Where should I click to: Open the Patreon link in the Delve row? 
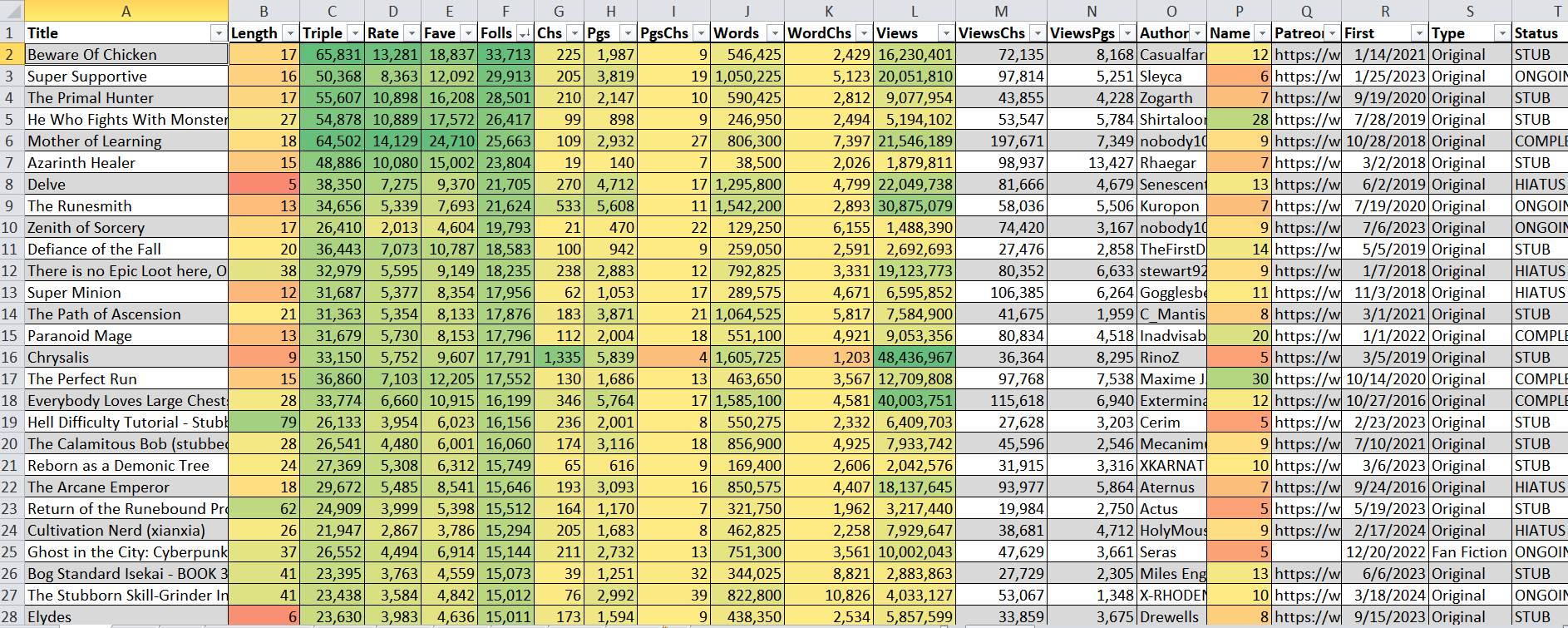coord(1307,185)
